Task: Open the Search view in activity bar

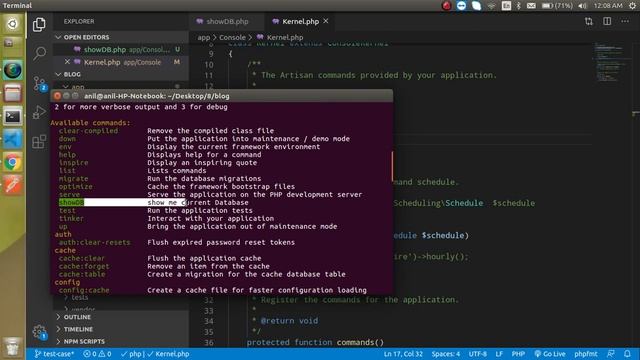Action: click(x=39, y=53)
